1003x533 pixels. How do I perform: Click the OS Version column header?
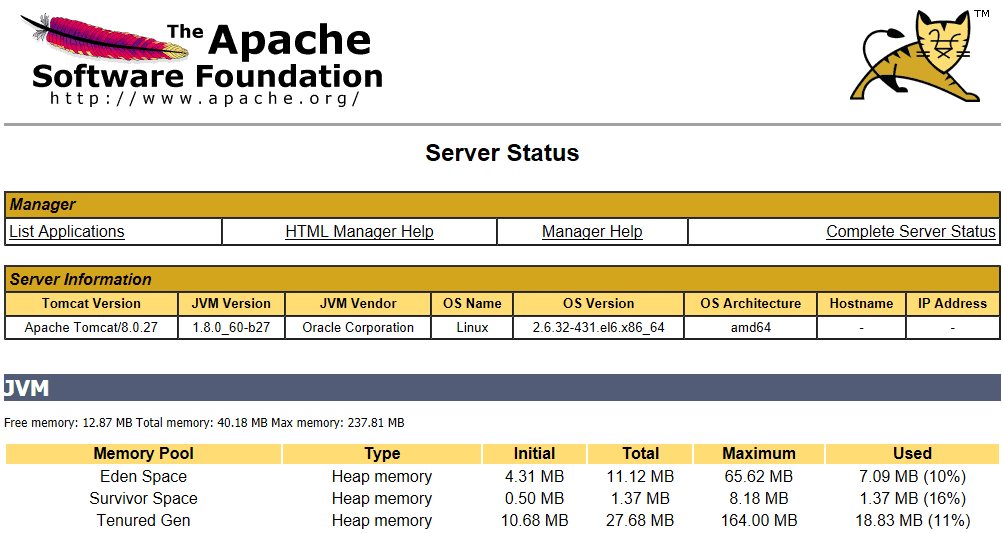pos(599,303)
